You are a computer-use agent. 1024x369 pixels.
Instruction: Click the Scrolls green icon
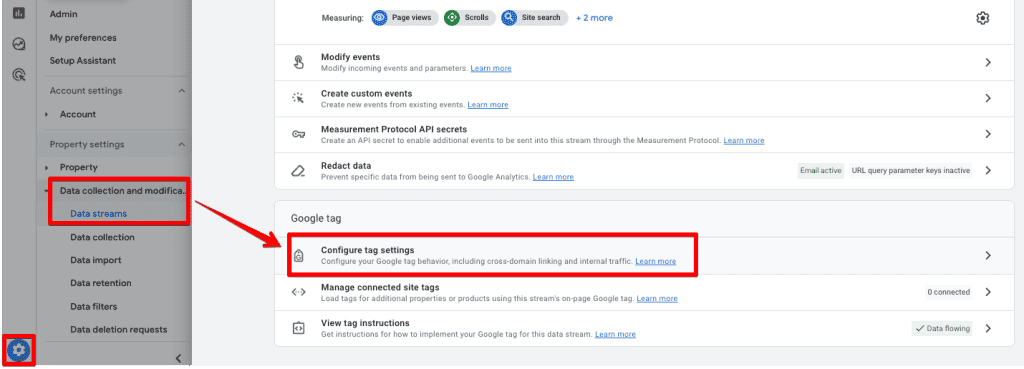coord(452,18)
